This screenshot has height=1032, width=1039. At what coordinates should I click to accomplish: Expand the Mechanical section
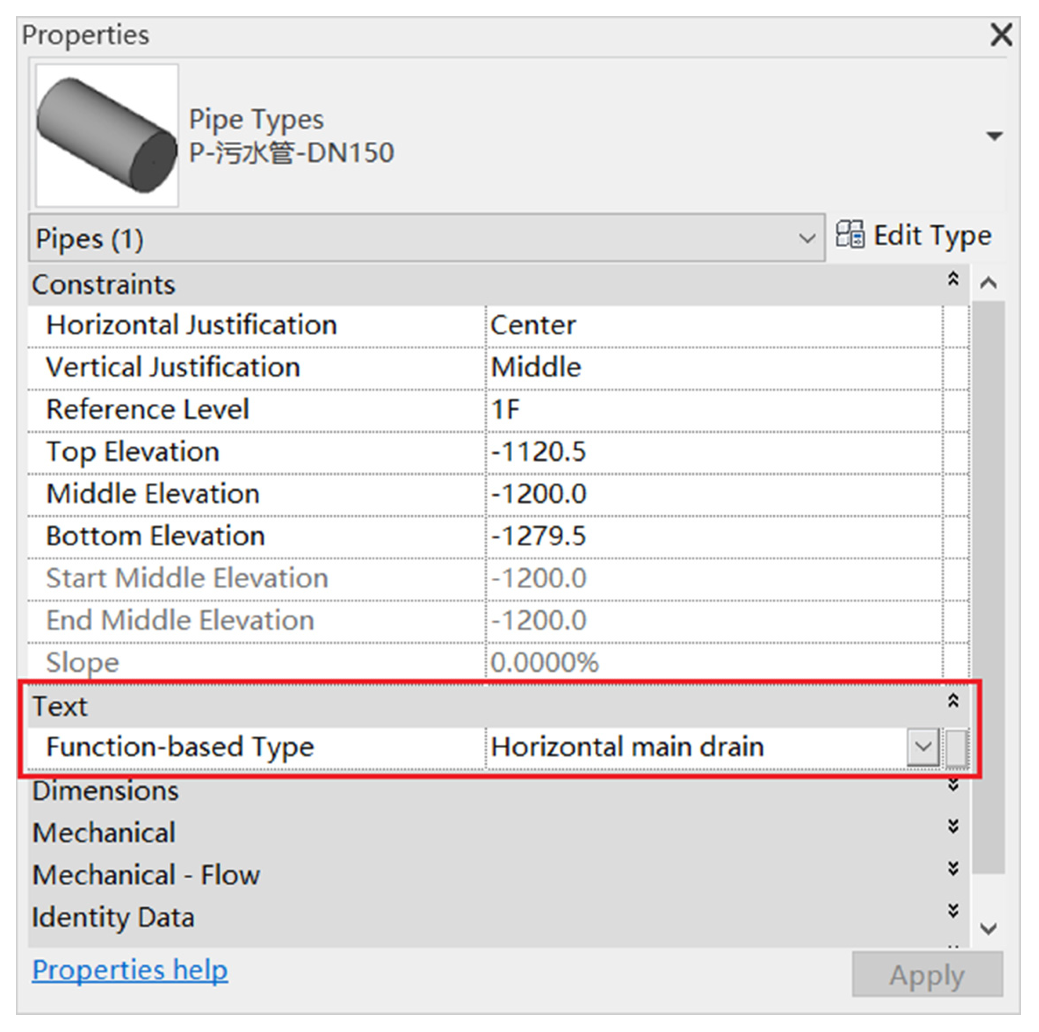point(953,828)
